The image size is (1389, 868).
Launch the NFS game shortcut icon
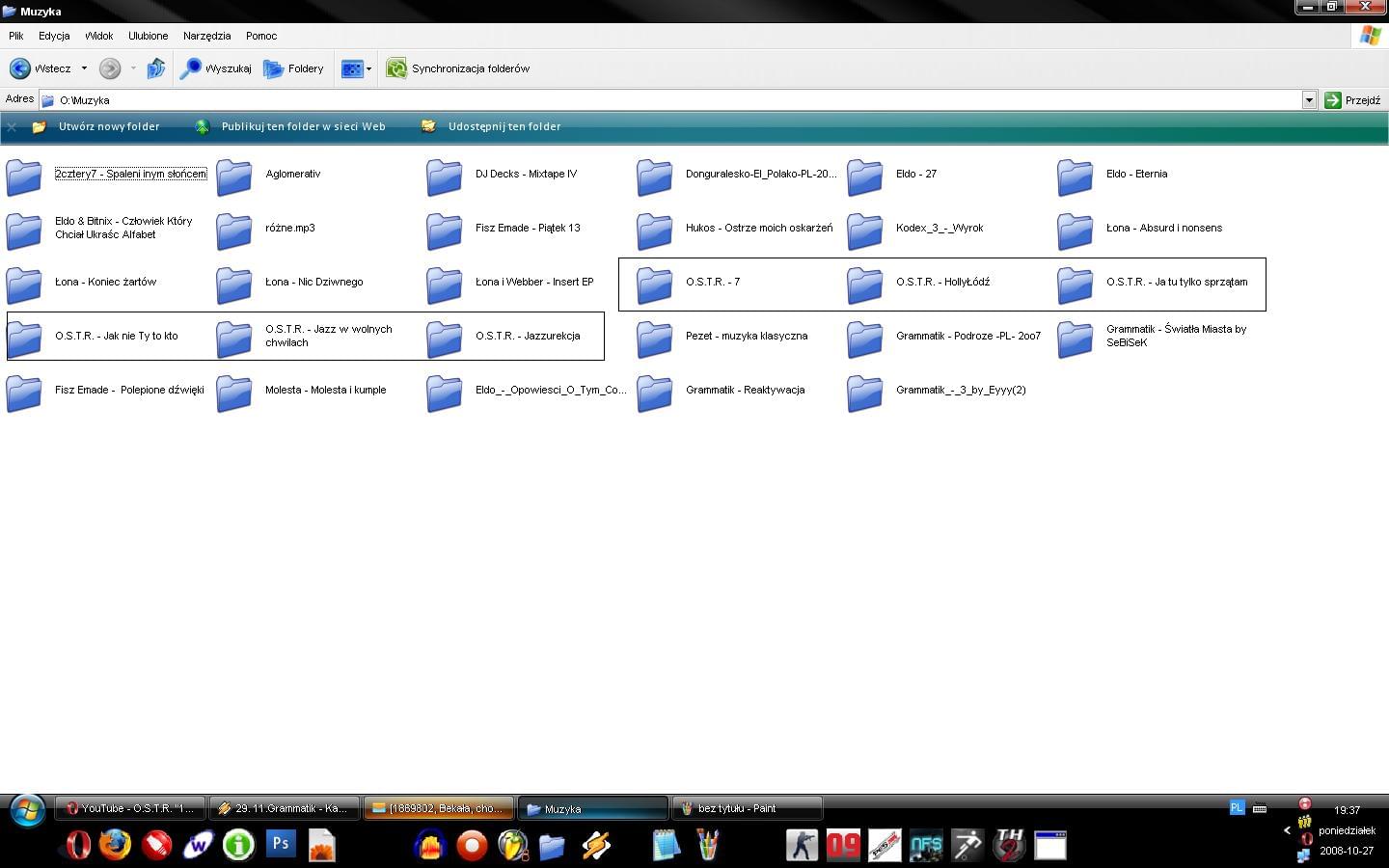click(x=925, y=845)
